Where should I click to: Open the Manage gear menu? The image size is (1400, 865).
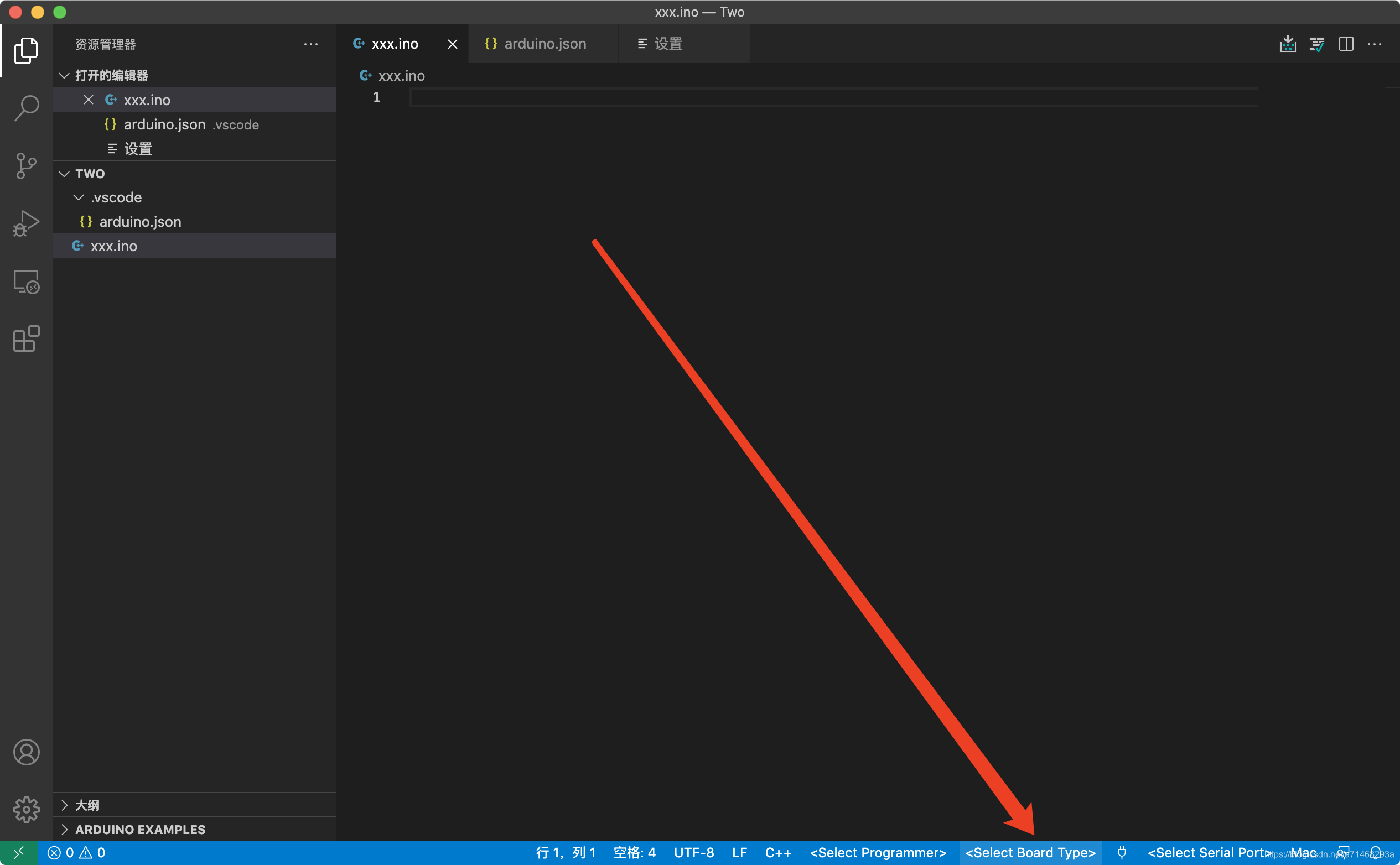[27, 809]
